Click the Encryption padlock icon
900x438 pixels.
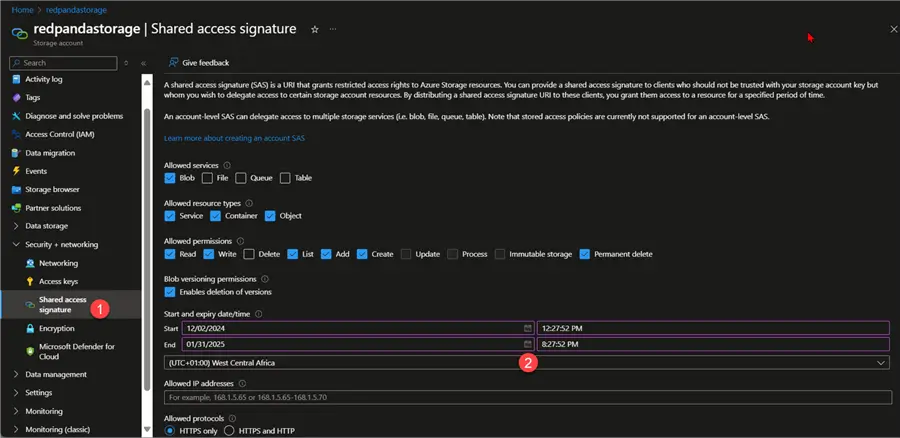coord(30,328)
